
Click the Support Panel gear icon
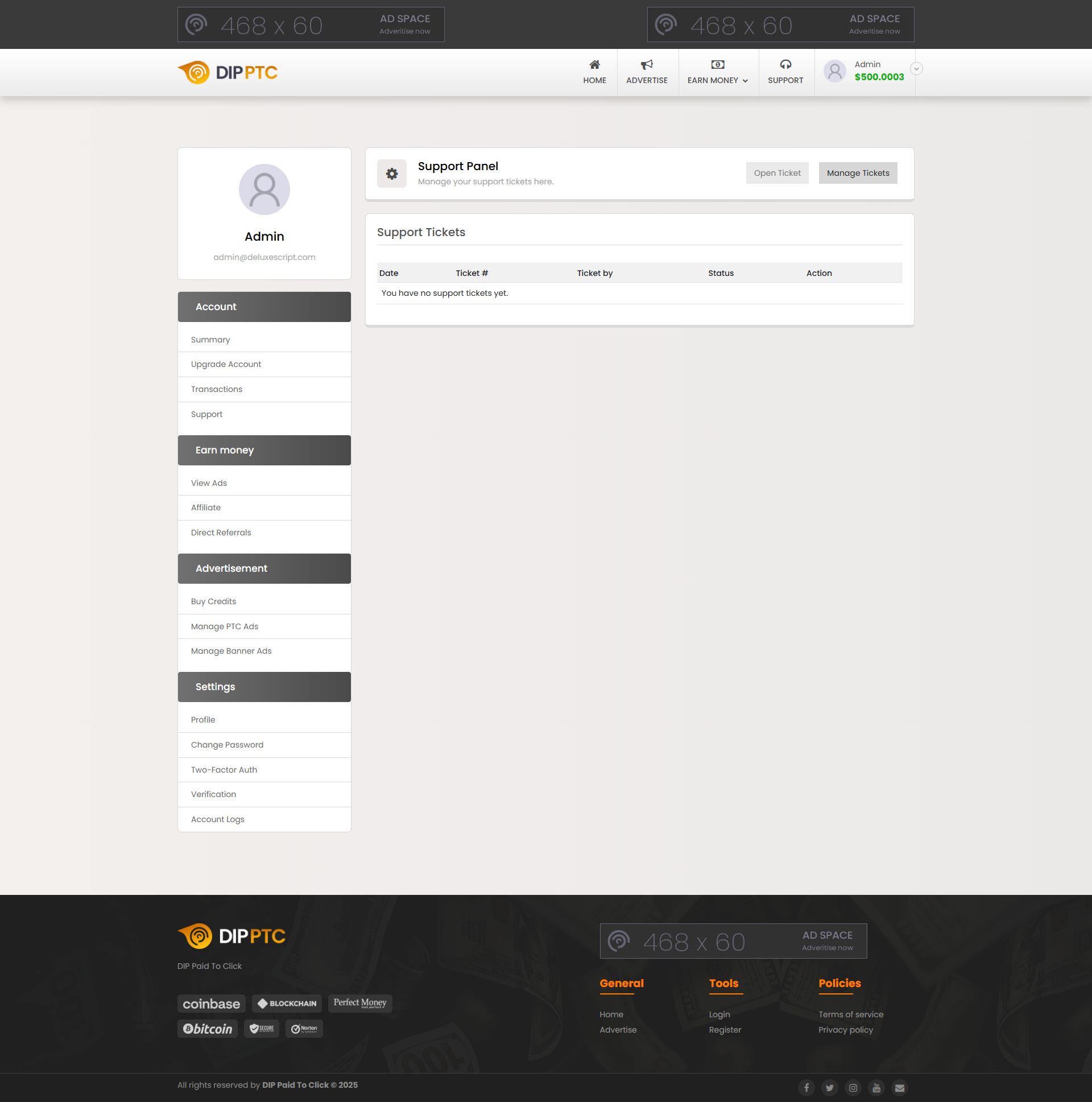pyautogui.click(x=391, y=174)
